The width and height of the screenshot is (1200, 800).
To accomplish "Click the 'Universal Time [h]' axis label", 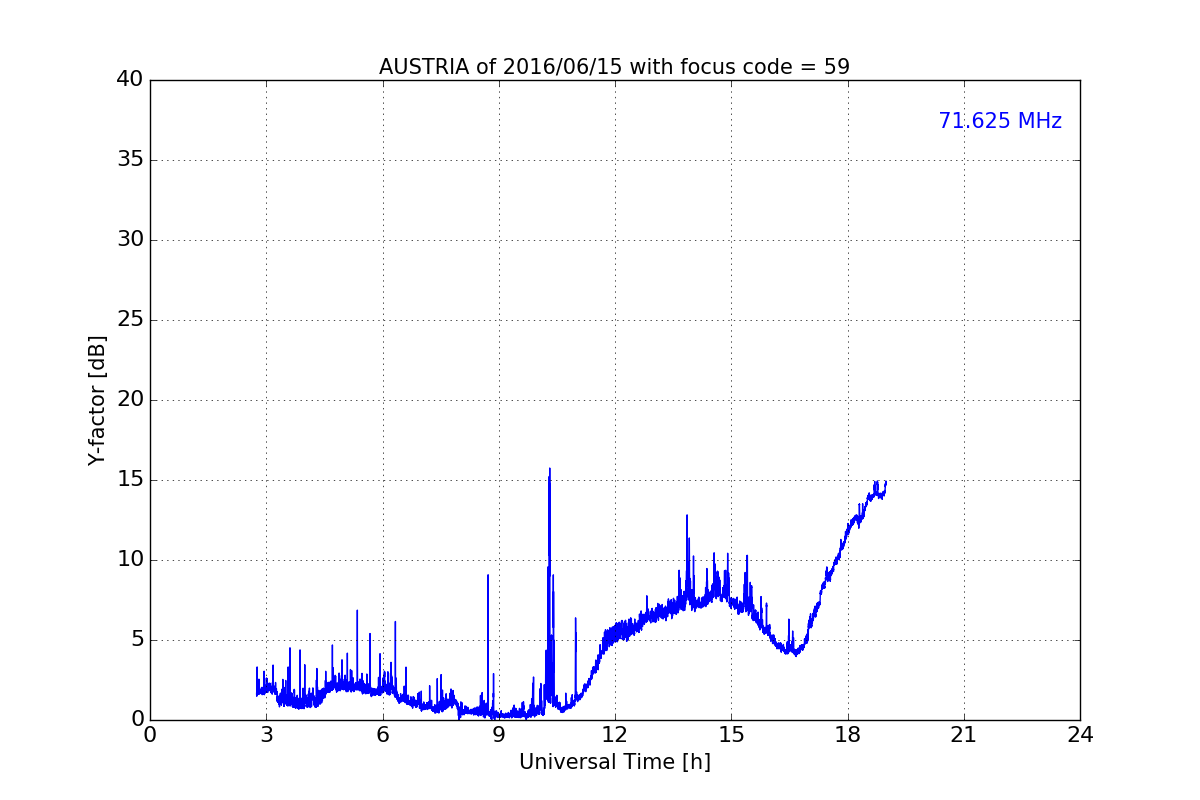I will click(614, 762).
